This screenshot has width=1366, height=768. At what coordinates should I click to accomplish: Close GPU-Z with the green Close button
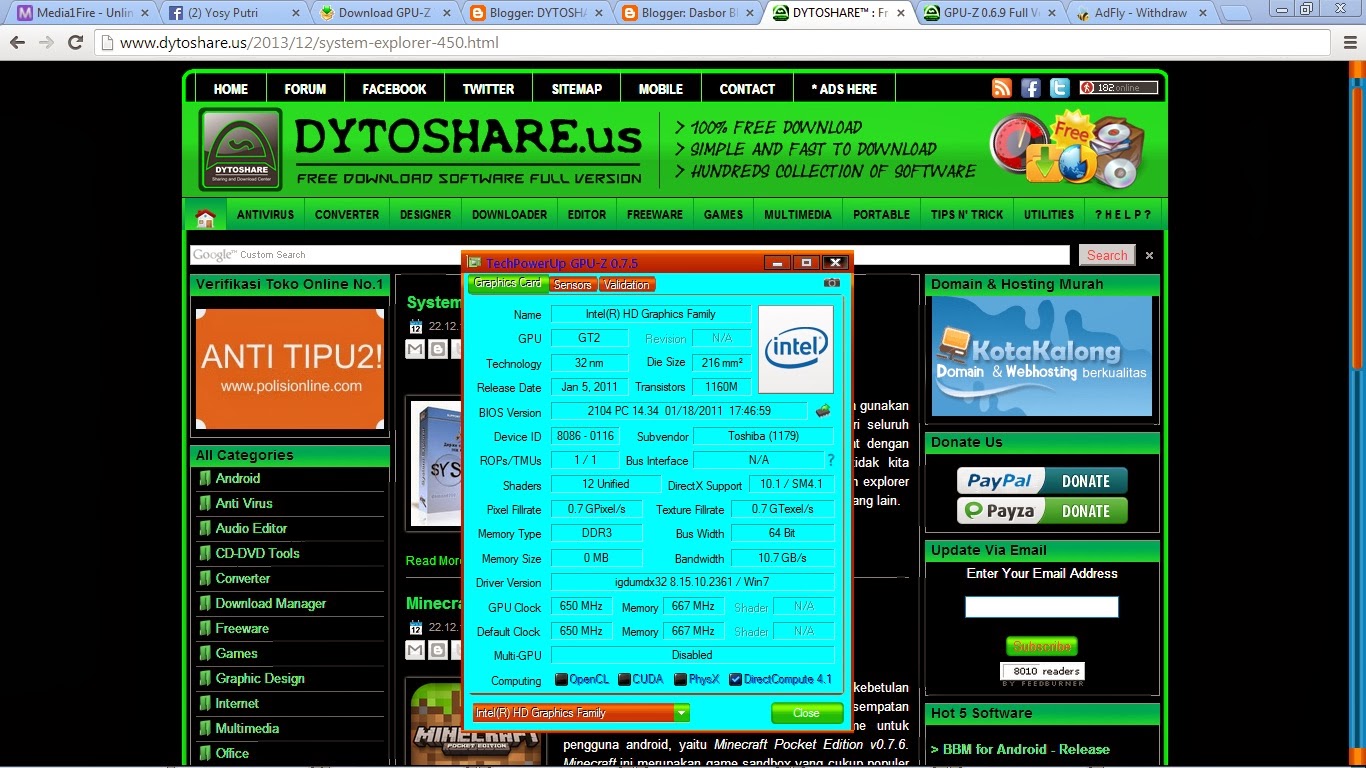pos(806,713)
